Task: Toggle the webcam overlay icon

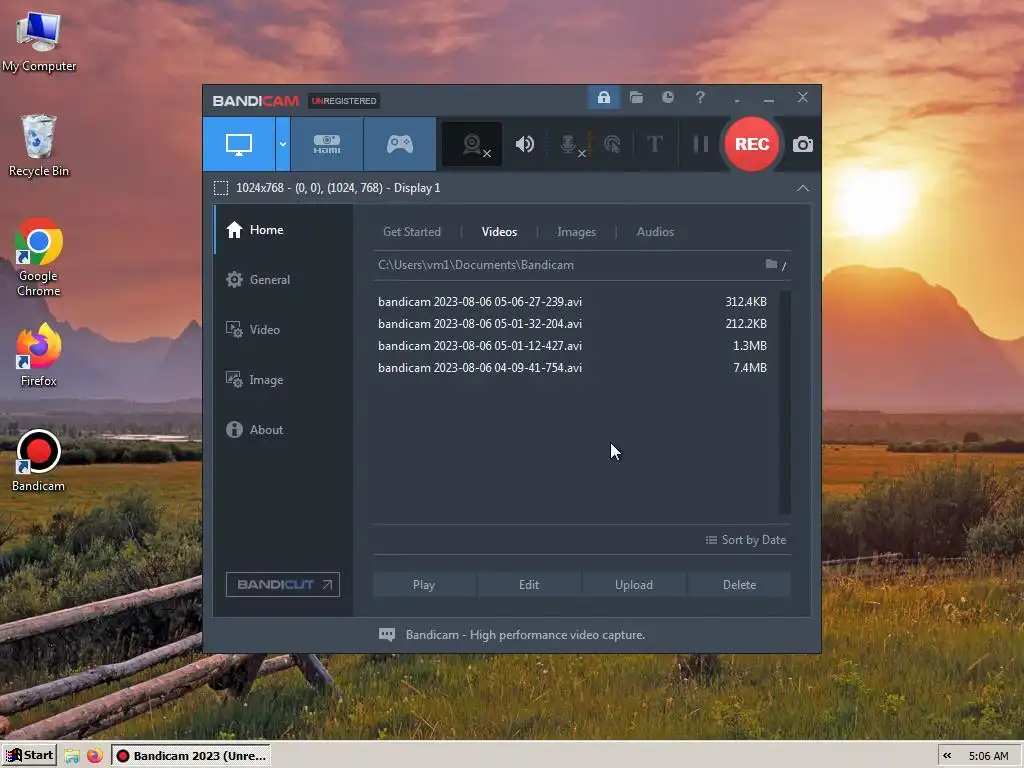Action: 472,144
